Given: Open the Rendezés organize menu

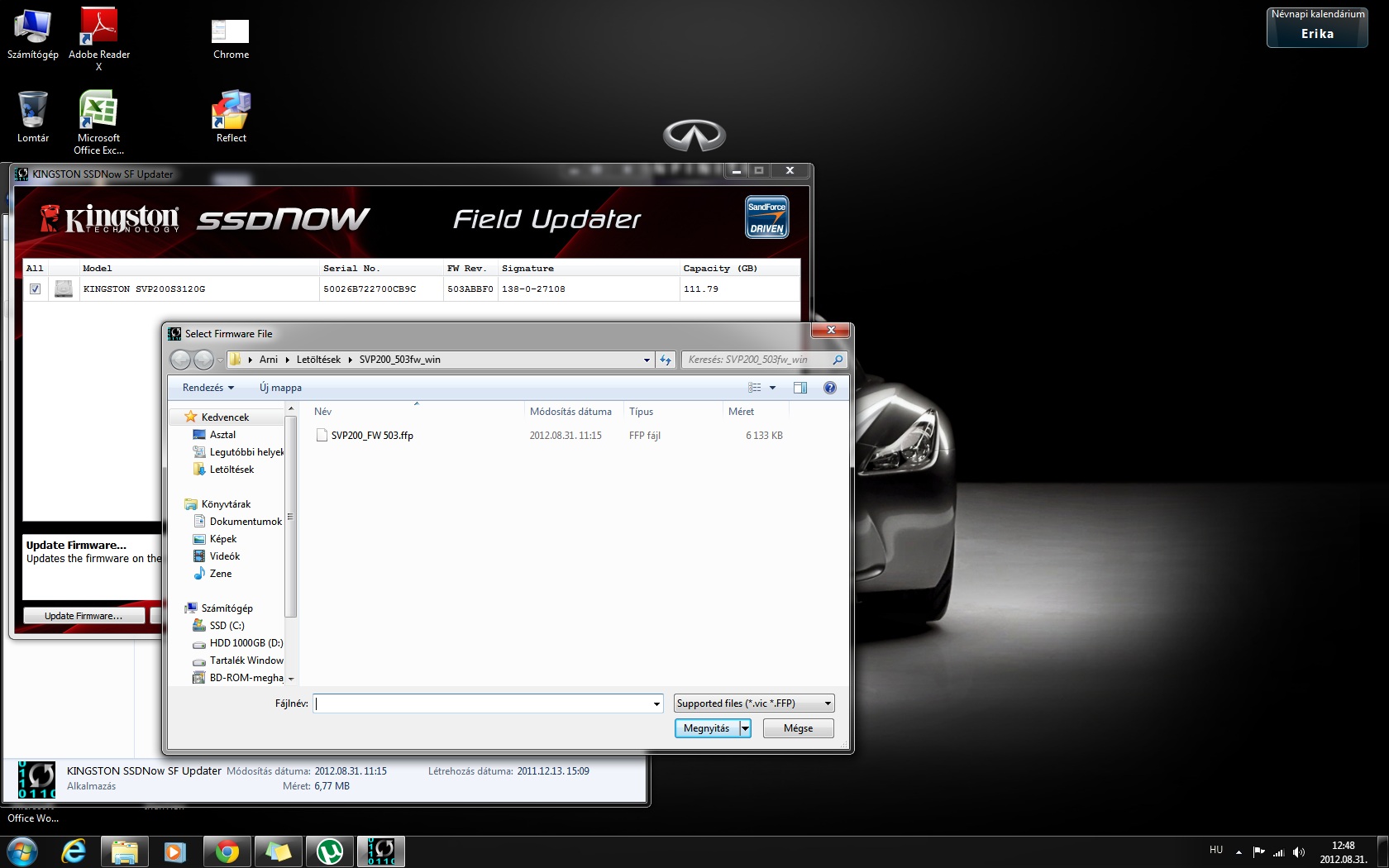Looking at the screenshot, I should [x=208, y=388].
